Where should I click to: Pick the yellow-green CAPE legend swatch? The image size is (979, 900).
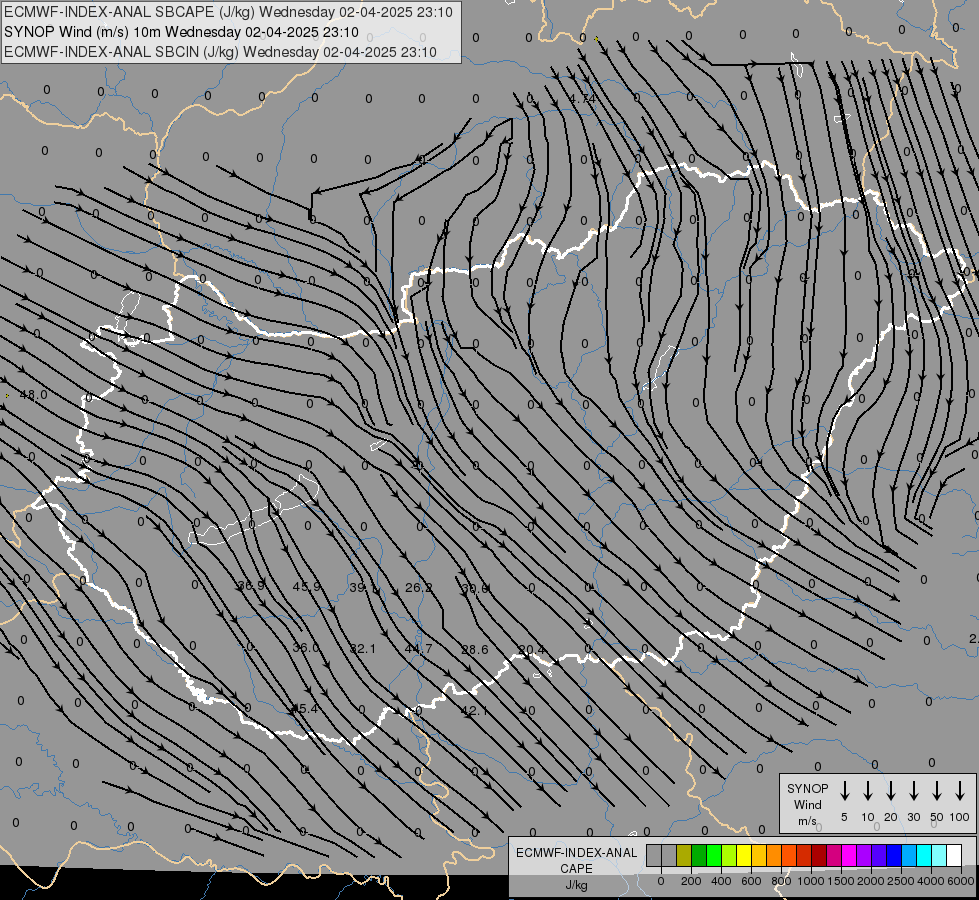(729, 856)
